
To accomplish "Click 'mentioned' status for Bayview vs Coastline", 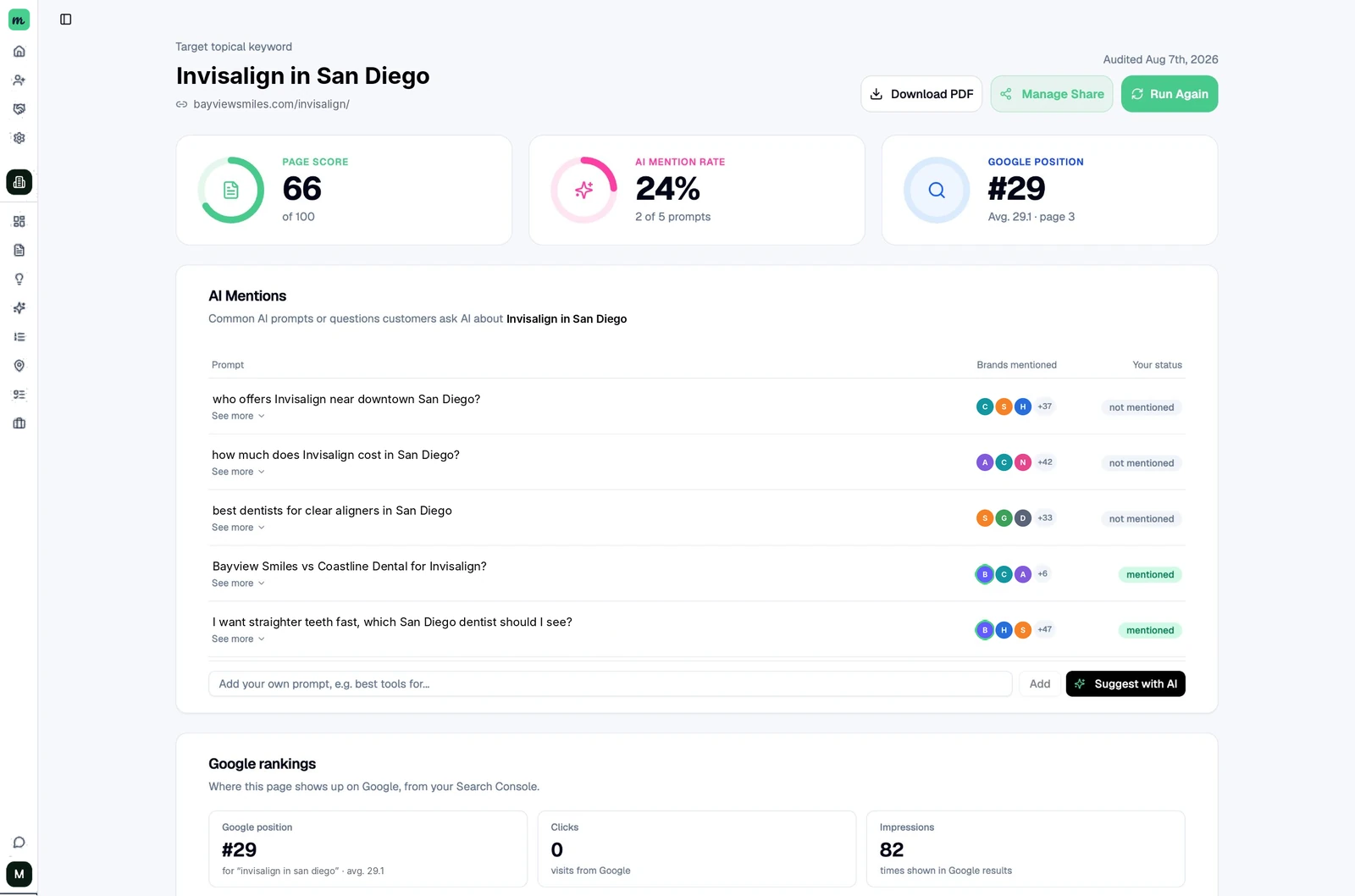I will (1150, 575).
